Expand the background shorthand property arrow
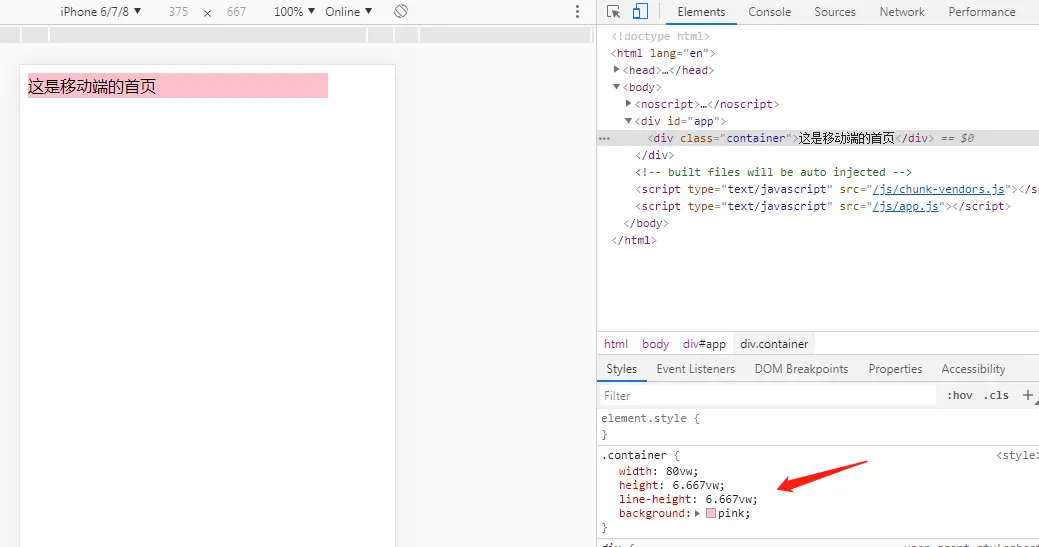Image resolution: width=1039 pixels, height=547 pixels. tap(697, 513)
